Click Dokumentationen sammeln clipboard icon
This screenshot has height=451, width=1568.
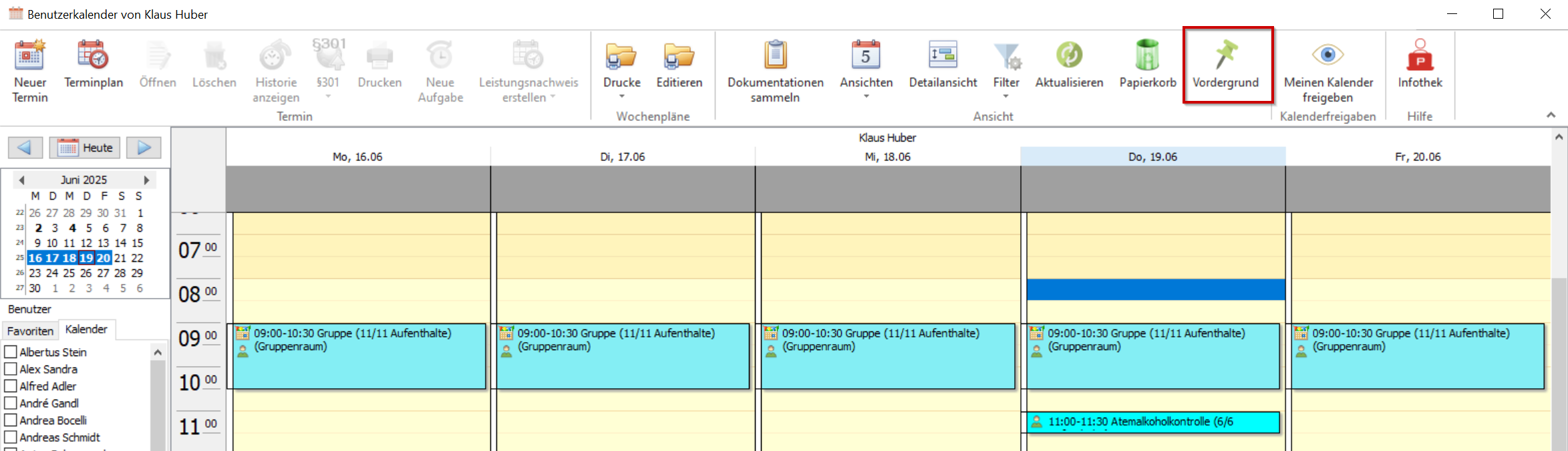(775, 56)
